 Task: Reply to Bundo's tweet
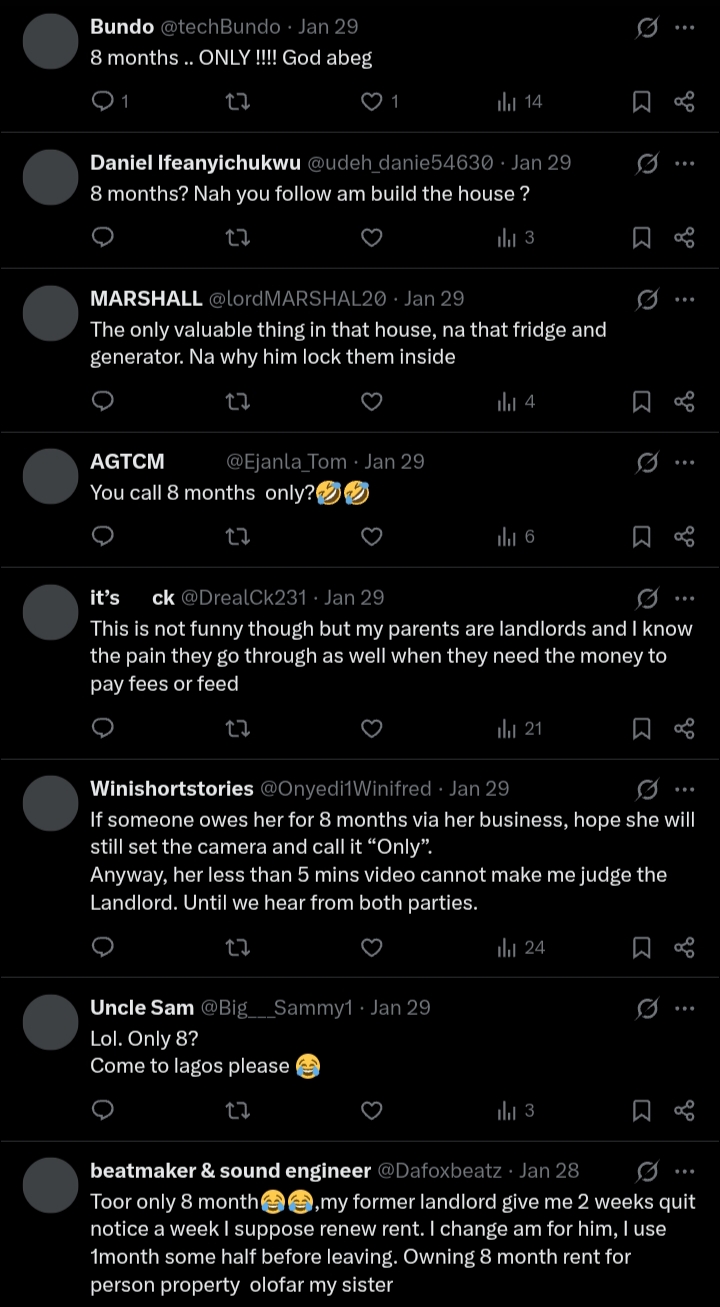coord(103,101)
